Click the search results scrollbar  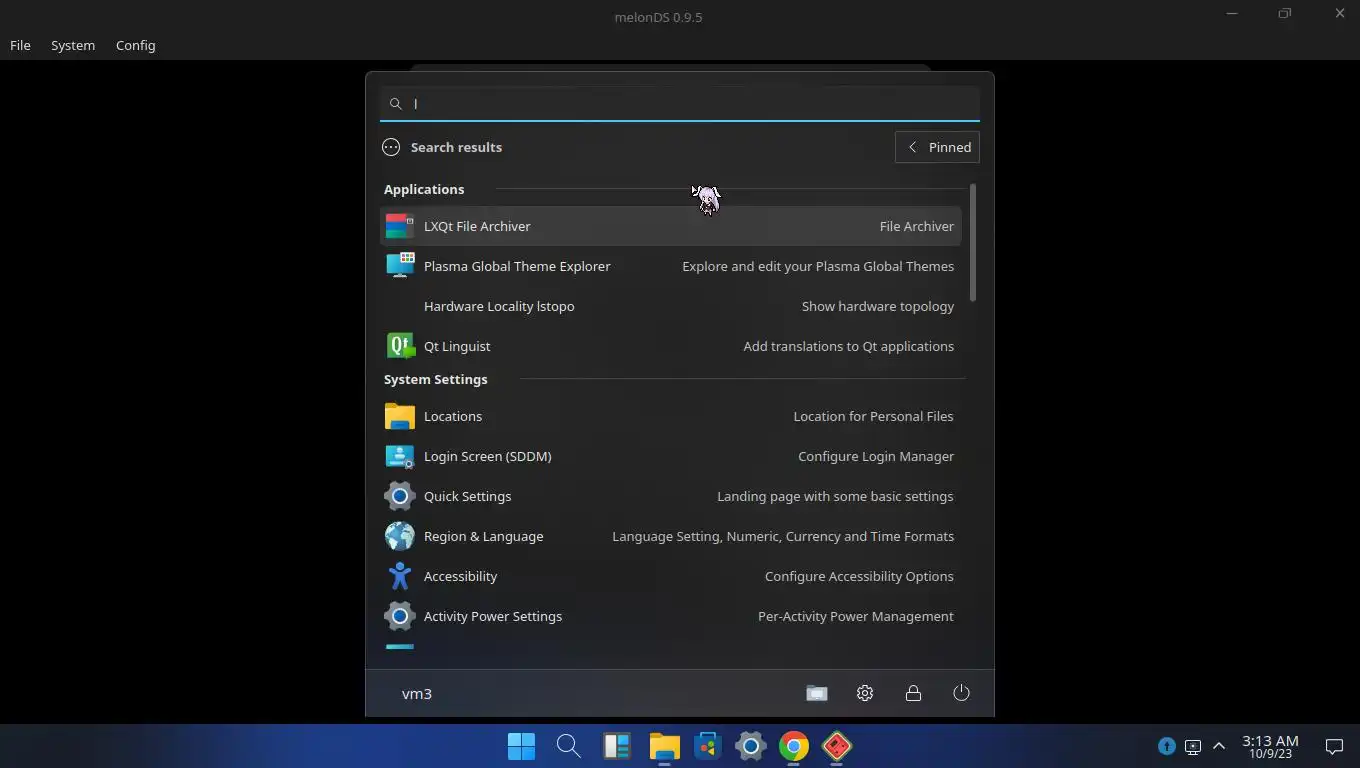972,243
